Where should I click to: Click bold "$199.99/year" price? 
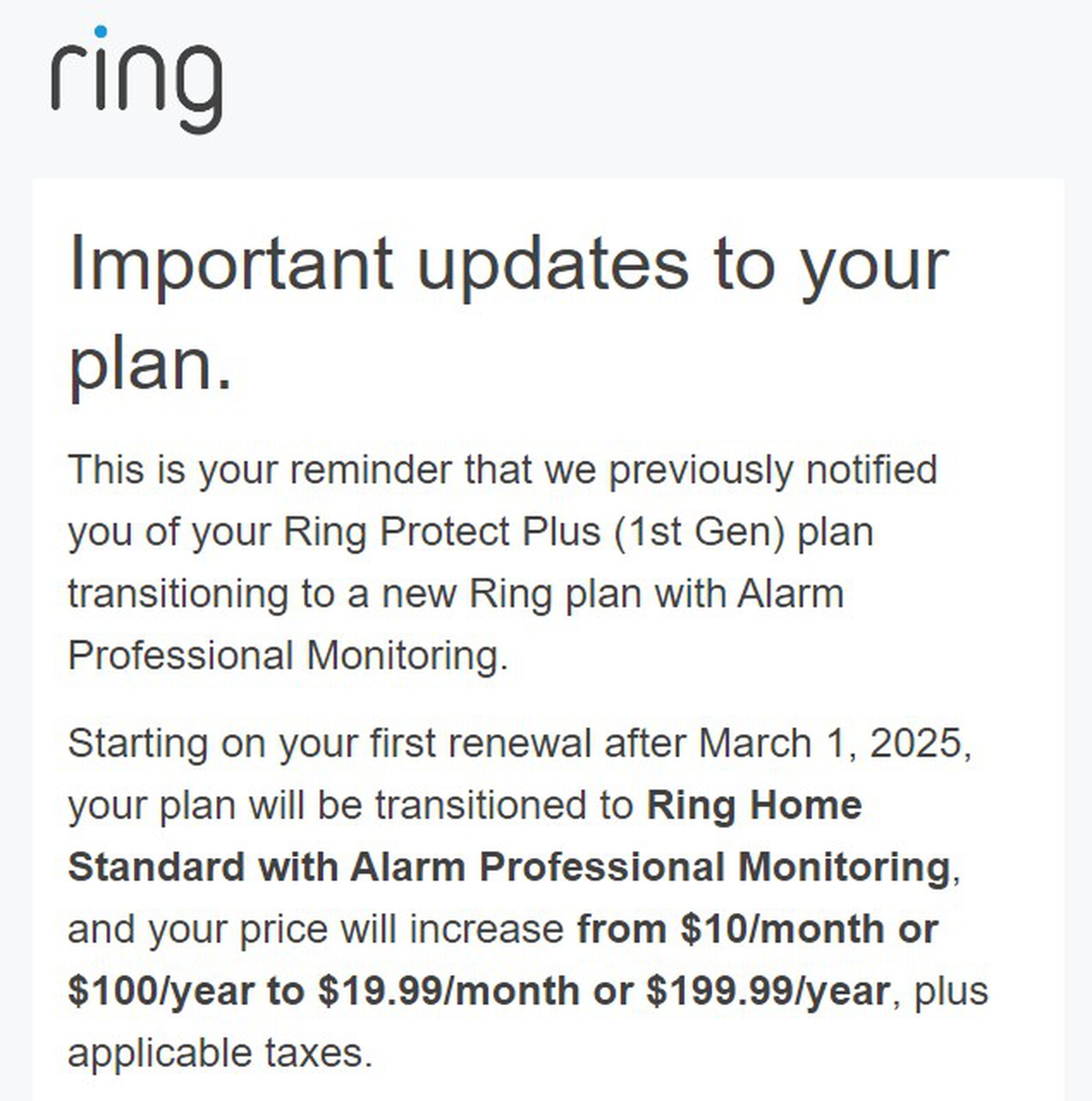coord(767,991)
